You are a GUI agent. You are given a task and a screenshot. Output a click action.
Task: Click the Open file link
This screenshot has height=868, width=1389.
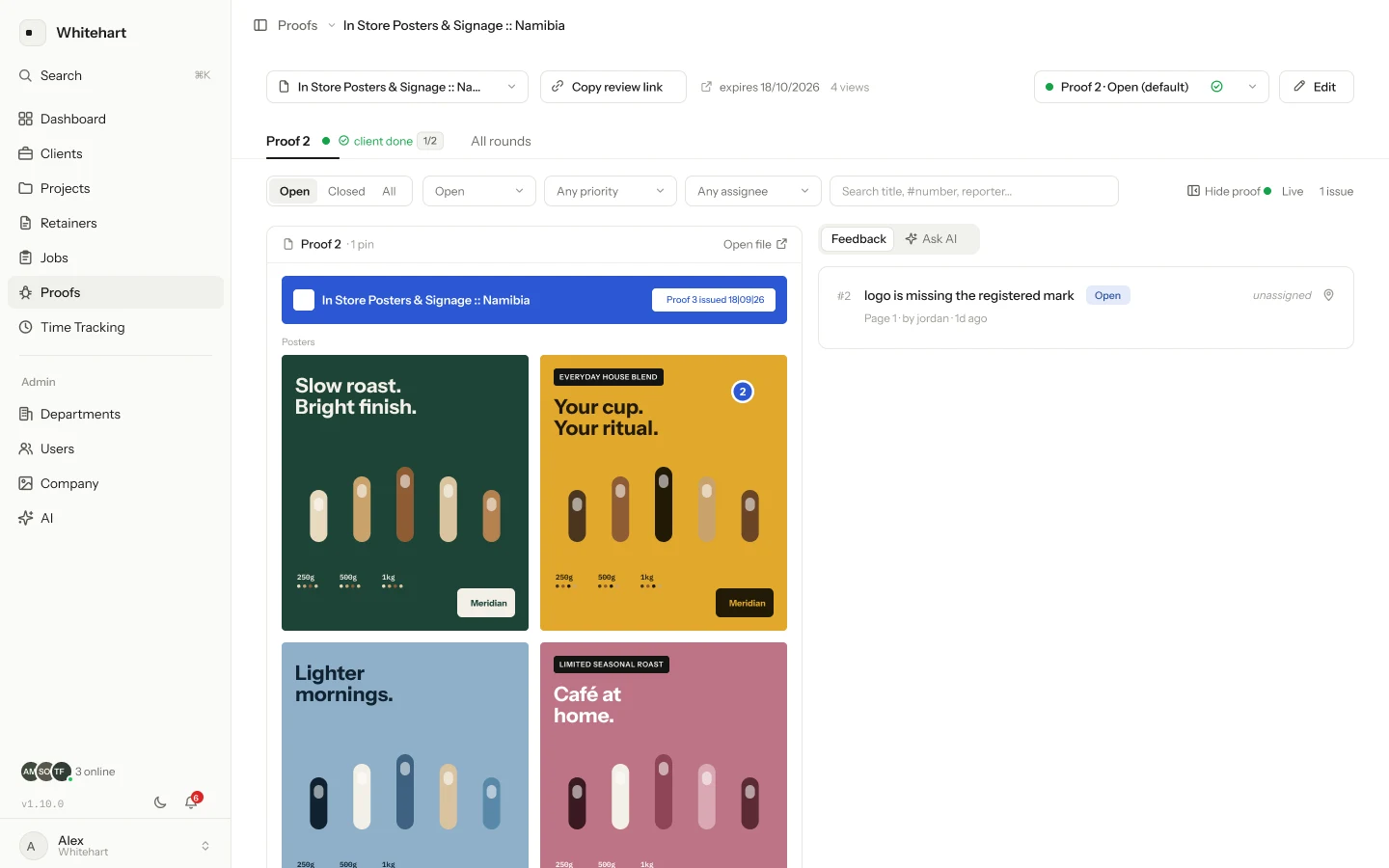click(755, 244)
